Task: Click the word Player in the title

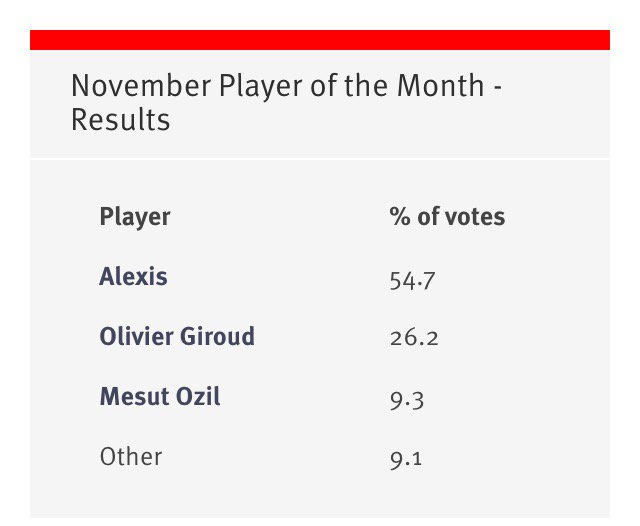Action: pos(260,87)
